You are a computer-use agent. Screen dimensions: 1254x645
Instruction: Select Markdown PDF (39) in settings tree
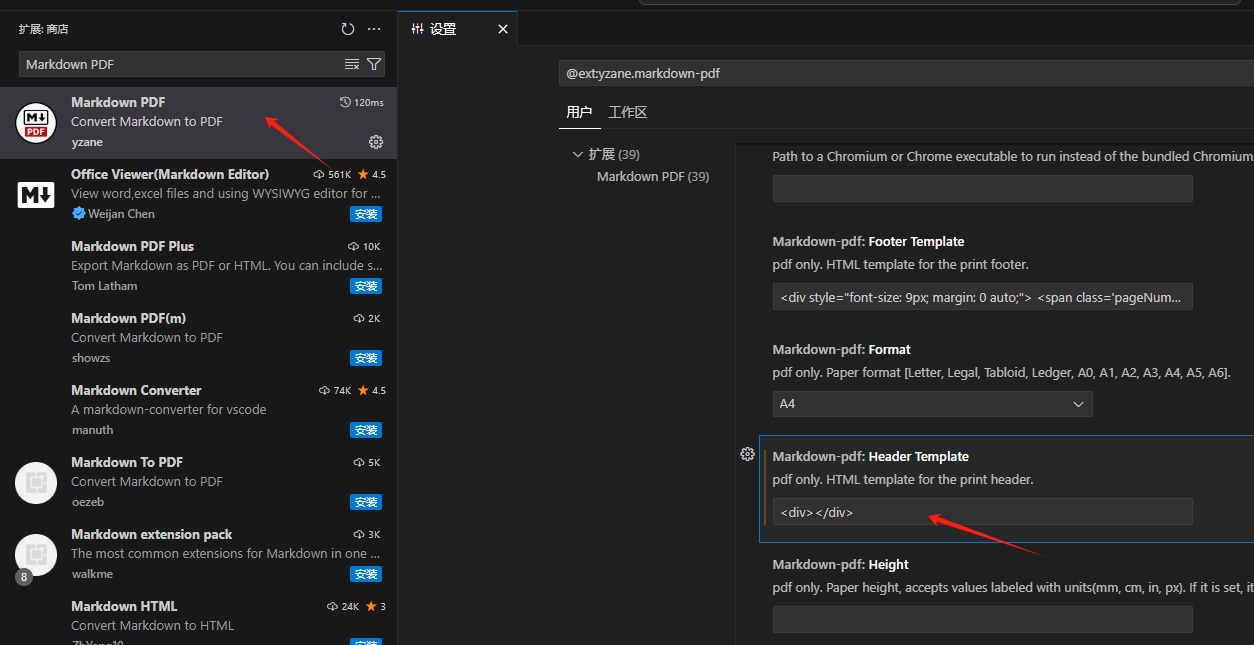653,176
